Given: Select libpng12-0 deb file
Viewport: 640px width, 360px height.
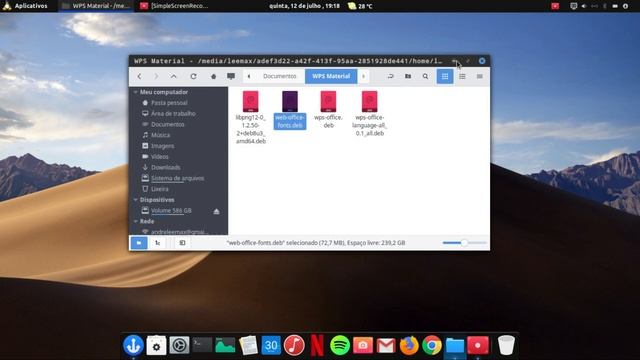Looking at the screenshot, I should [x=251, y=118].
